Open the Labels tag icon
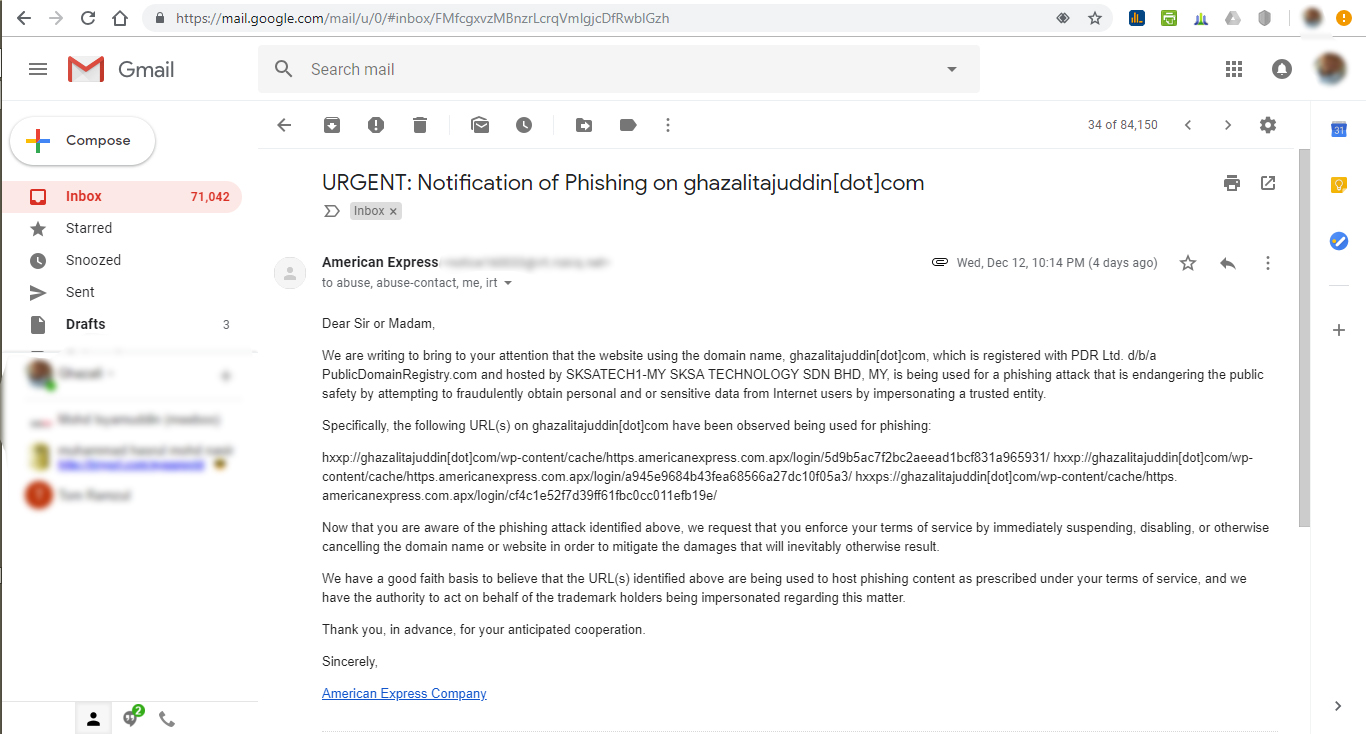1366x734 pixels. pos(628,125)
